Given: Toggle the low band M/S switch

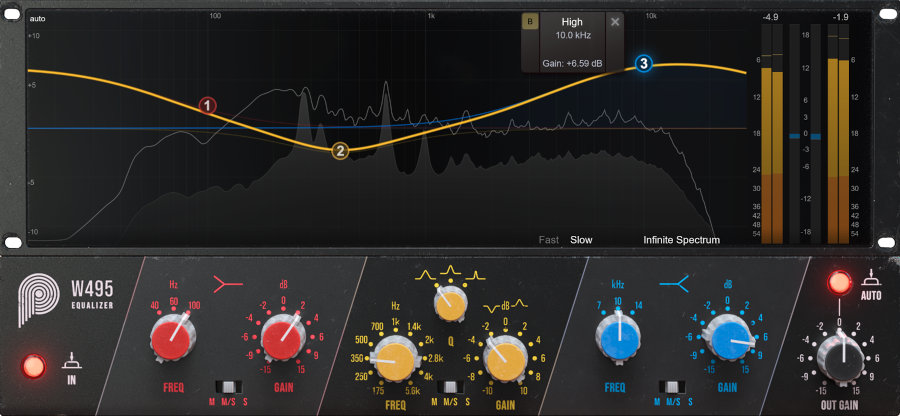Looking at the screenshot, I should tap(228, 386).
